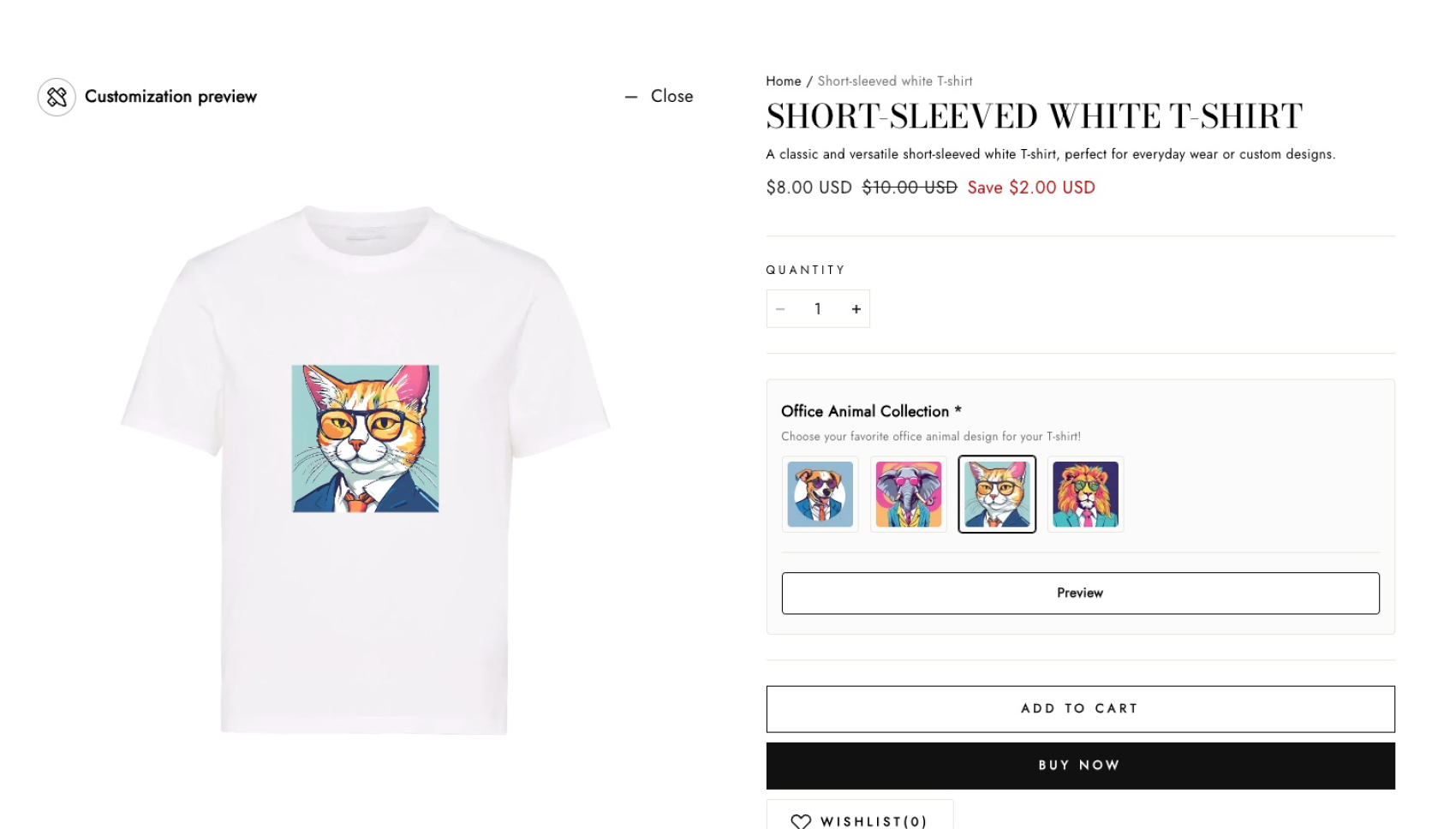Click the Wishlist heart icon
The width and height of the screenshot is (1456, 829).
(x=801, y=821)
